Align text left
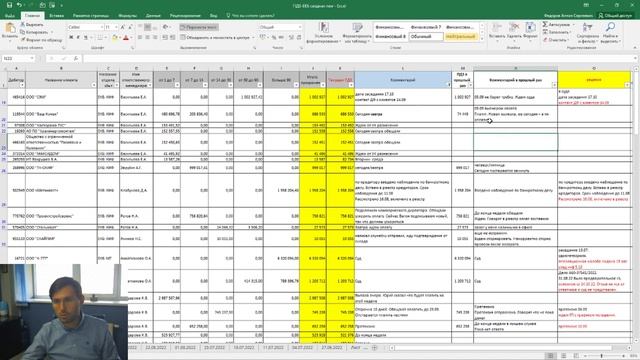 pyautogui.click(x=140, y=38)
